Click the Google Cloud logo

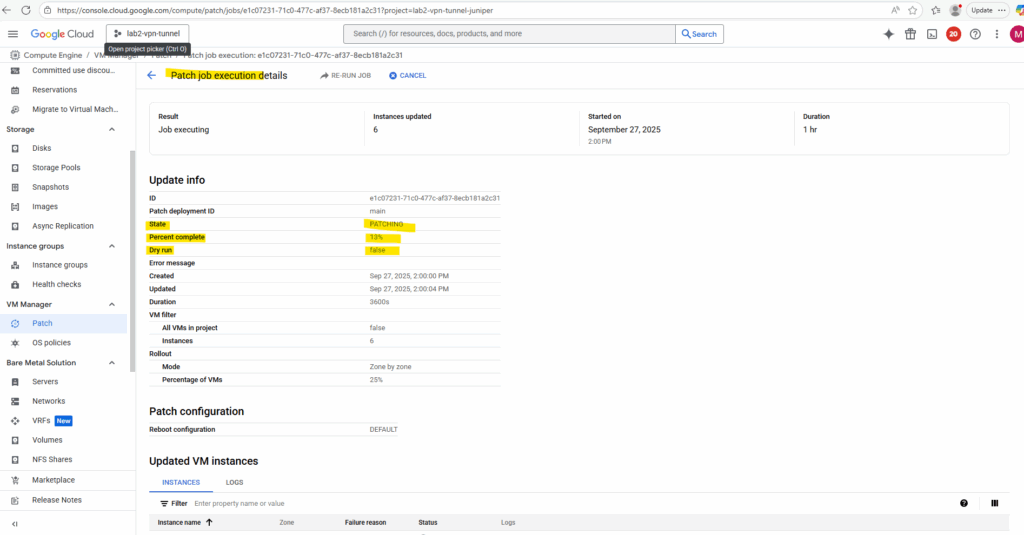(x=62, y=34)
